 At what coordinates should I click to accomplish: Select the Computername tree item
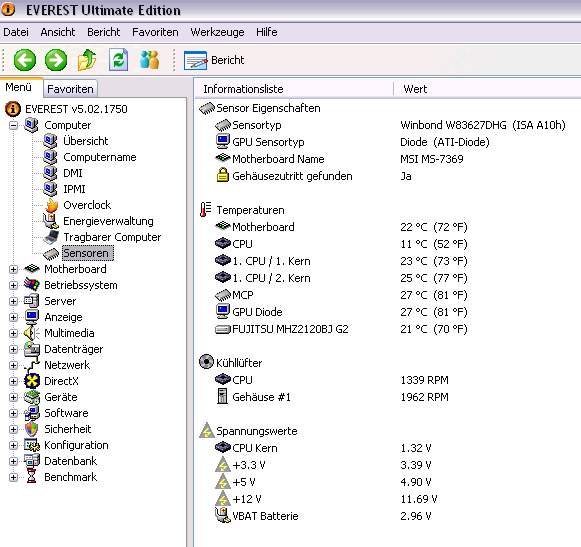(x=100, y=157)
